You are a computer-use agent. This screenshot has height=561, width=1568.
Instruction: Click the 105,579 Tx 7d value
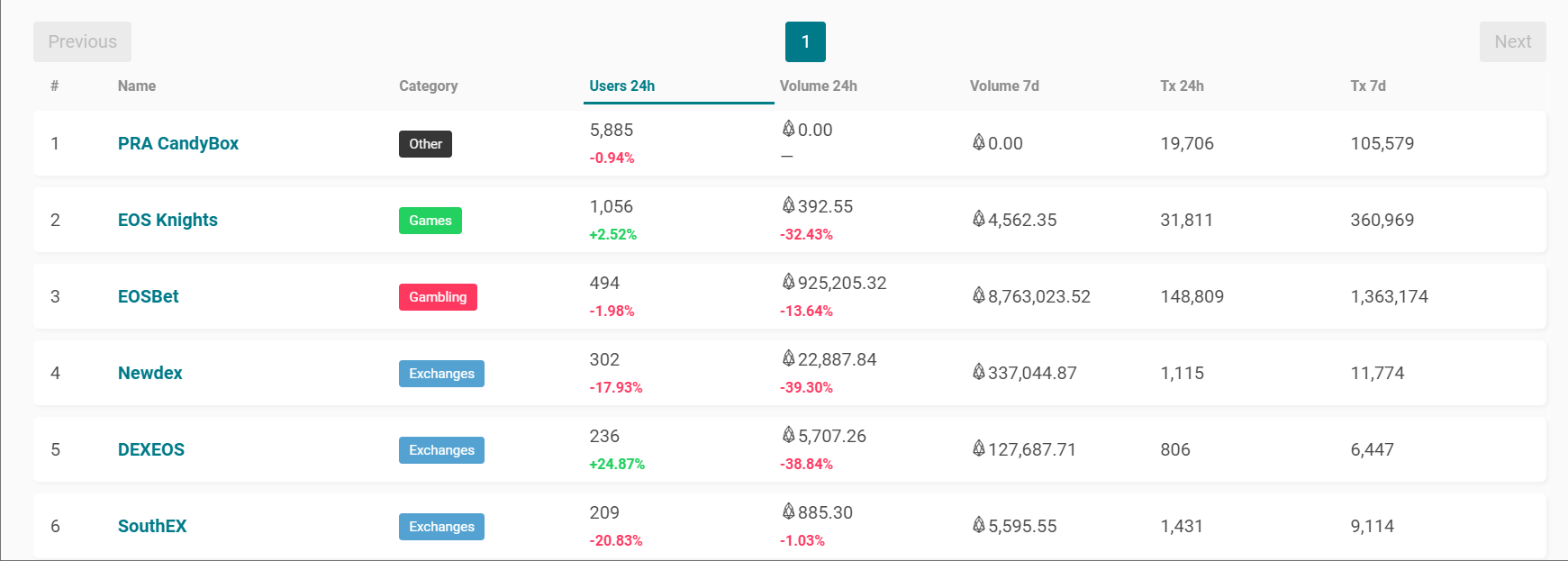click(x=1382, y=143)
